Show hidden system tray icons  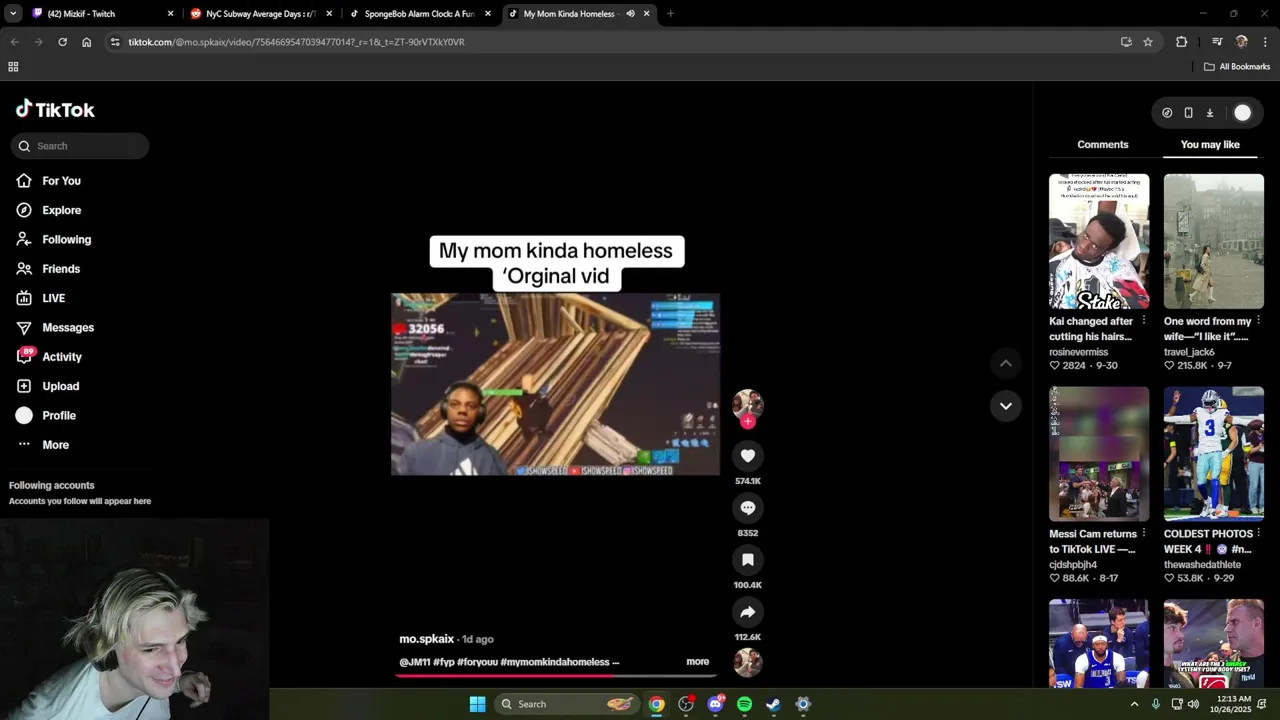(1134, 704)
